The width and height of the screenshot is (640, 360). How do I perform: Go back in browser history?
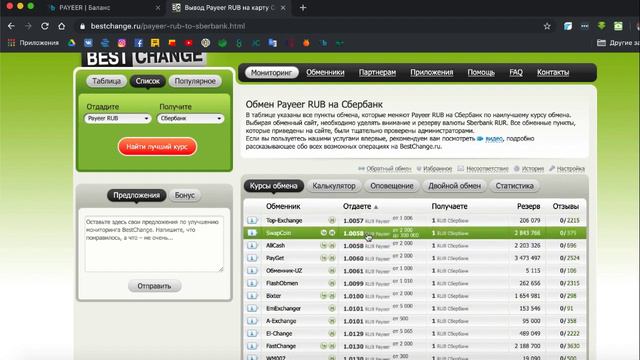[11, 26]
